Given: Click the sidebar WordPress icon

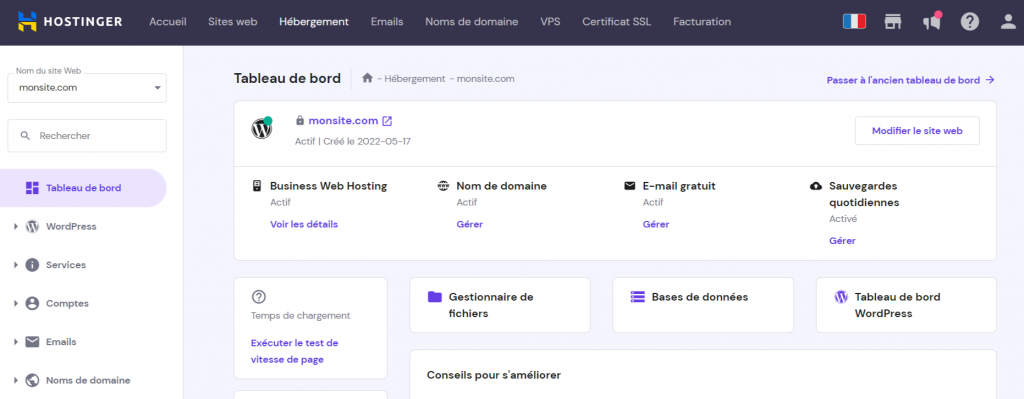Looking at the screenshot, I should pos(32,227).
